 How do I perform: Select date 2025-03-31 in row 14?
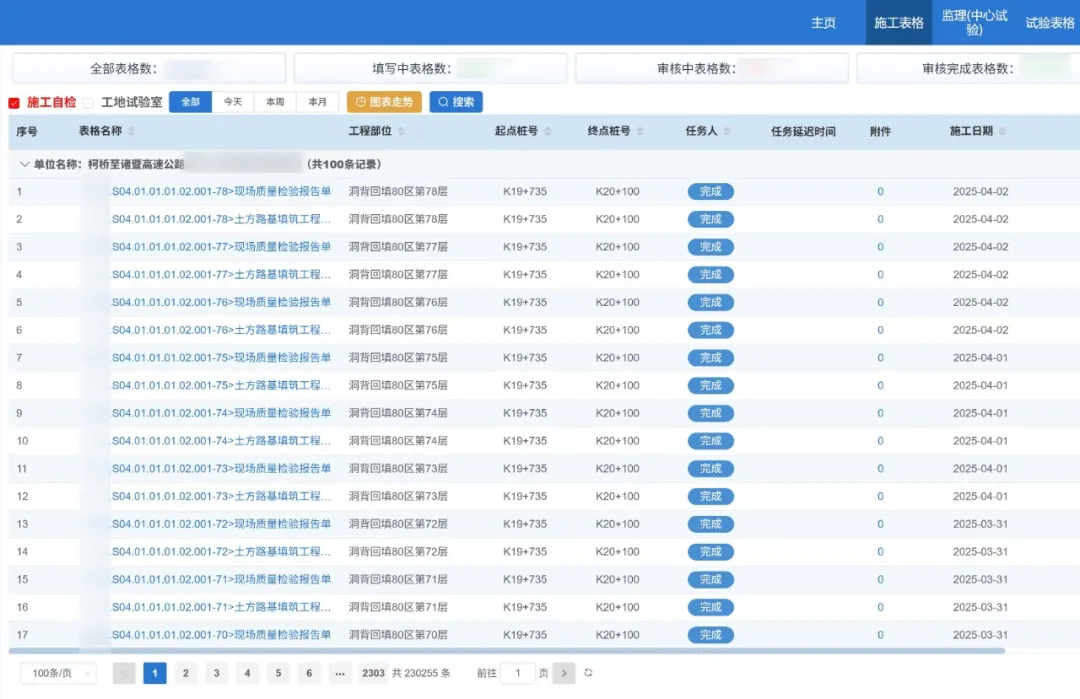coord(980,552)
